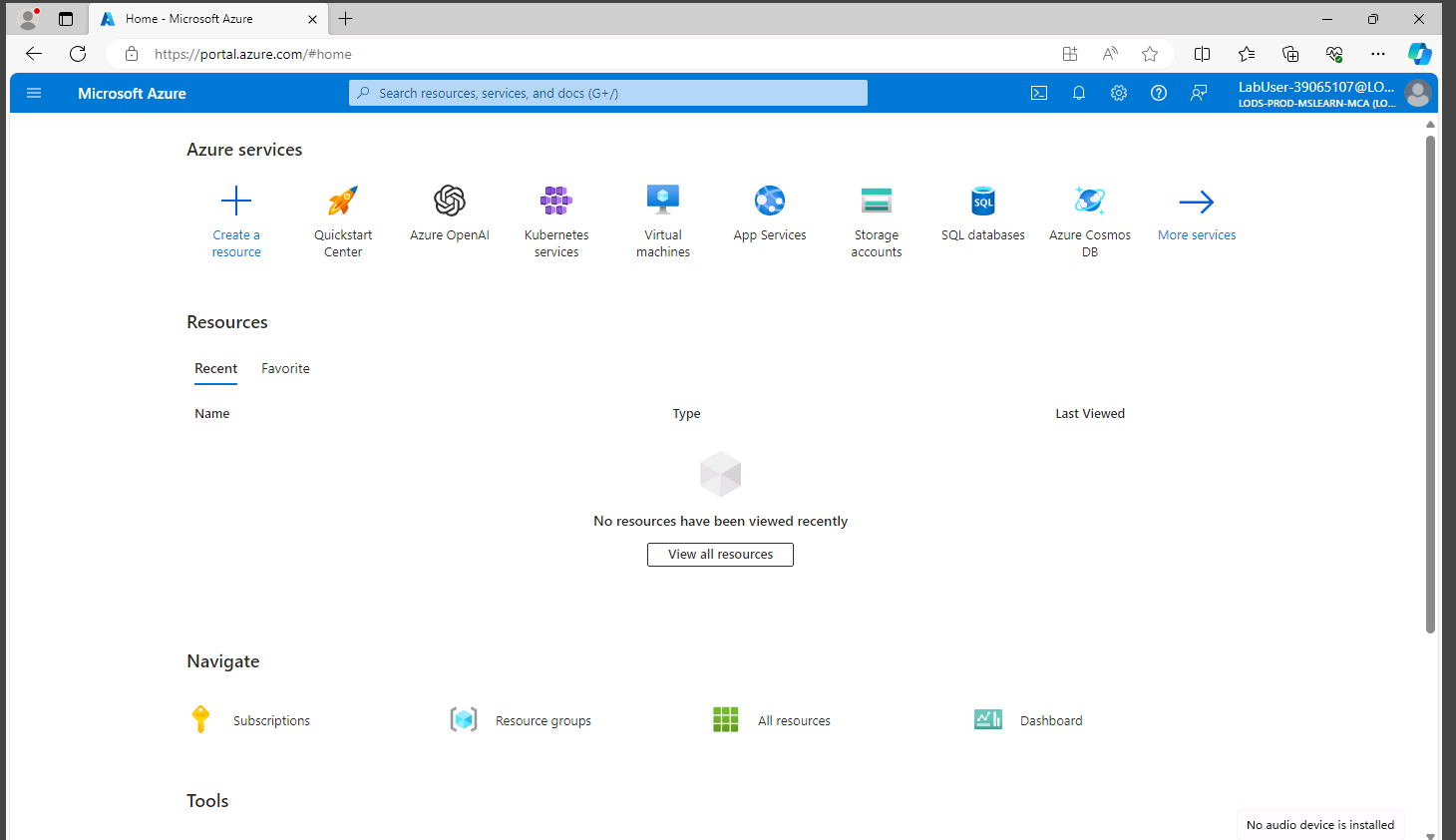This screenshot has width=1456, height=840.
Task: Open Azure notifications bell
Action: (1079, 93)
